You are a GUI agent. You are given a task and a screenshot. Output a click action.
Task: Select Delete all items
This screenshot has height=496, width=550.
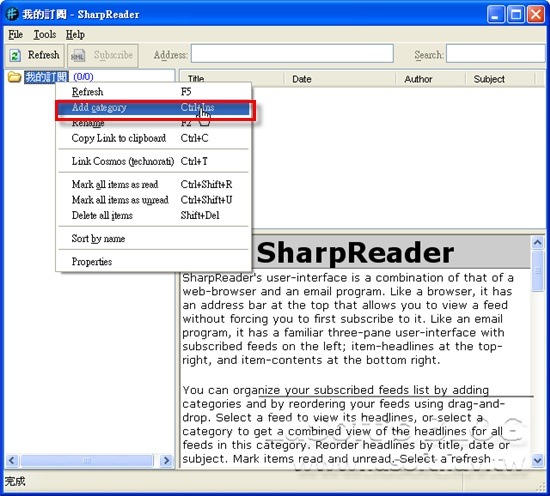(153, 215)
